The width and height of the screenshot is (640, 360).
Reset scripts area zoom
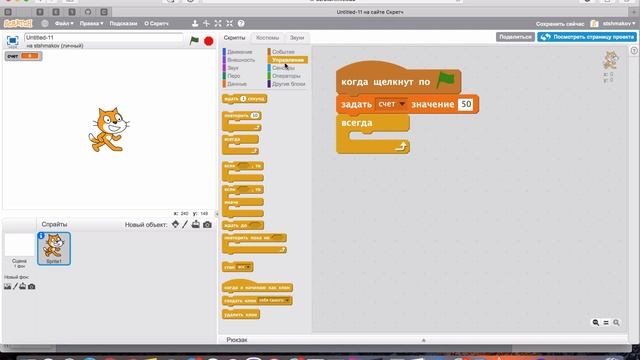(x=606, y=322)
